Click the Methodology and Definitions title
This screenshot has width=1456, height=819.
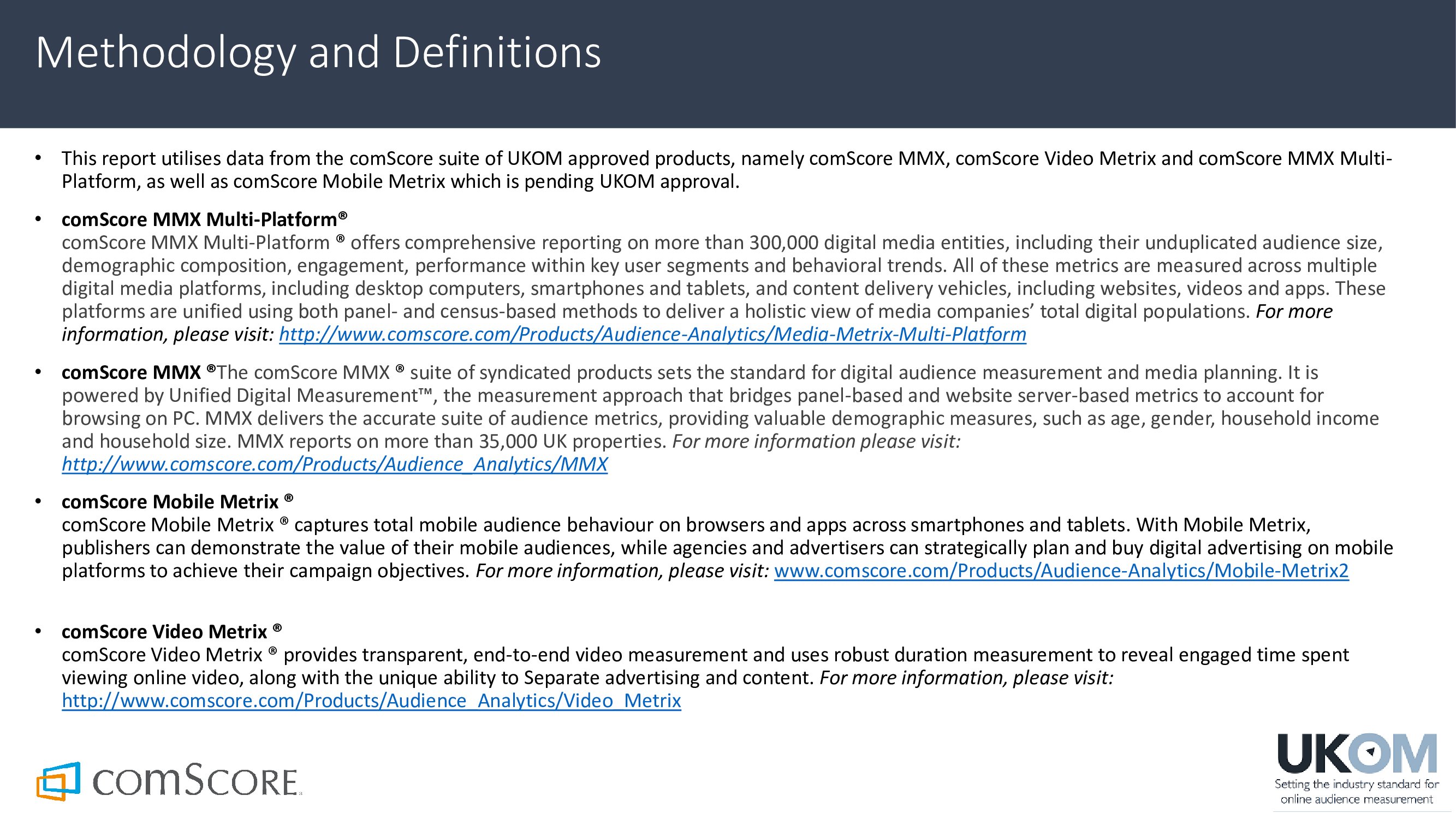[318, 53]
